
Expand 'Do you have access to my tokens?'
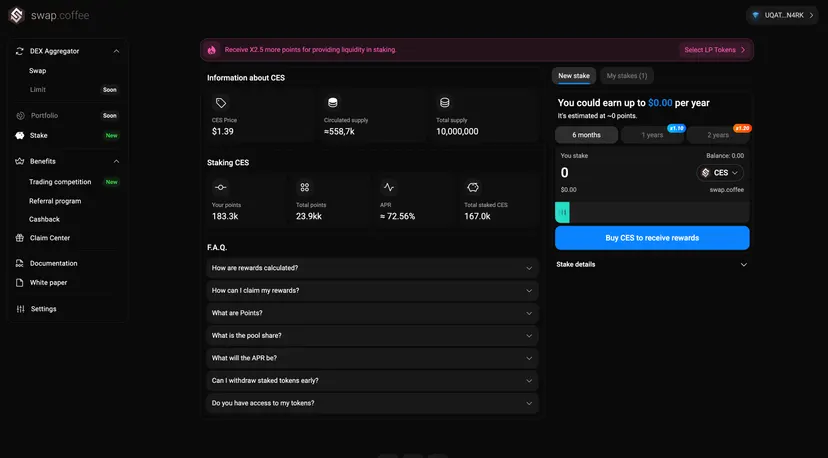tap(372, 404)
